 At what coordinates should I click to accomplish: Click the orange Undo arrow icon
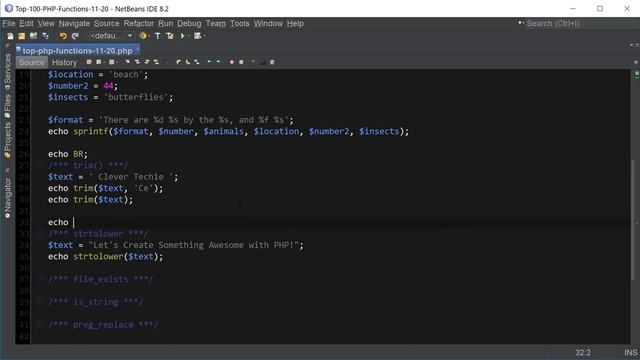[x=63, y=36]
